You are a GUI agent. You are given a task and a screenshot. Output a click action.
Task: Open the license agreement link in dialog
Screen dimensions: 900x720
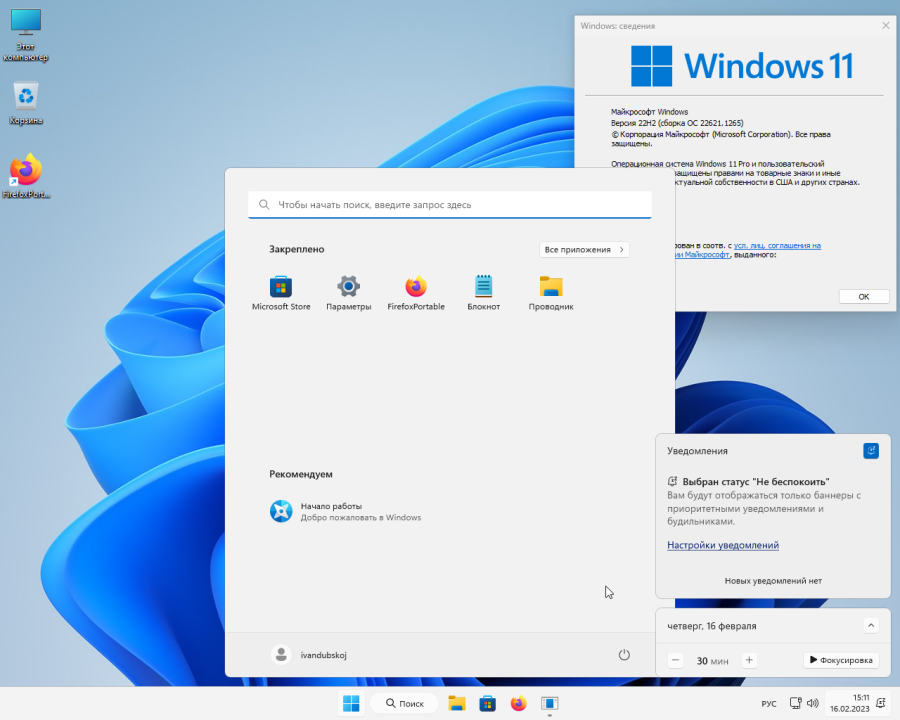point(777,245)
